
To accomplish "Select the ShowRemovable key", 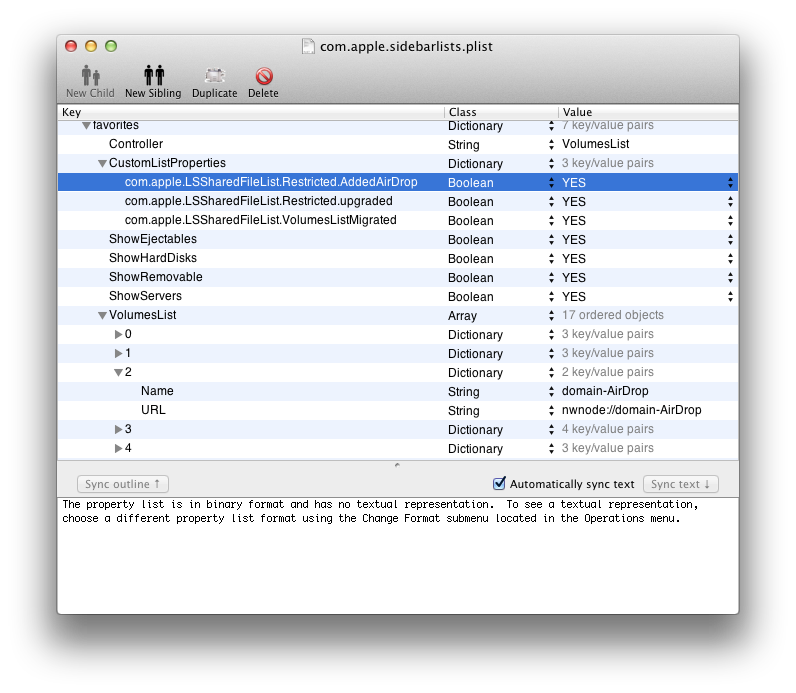I will point(155,277).
